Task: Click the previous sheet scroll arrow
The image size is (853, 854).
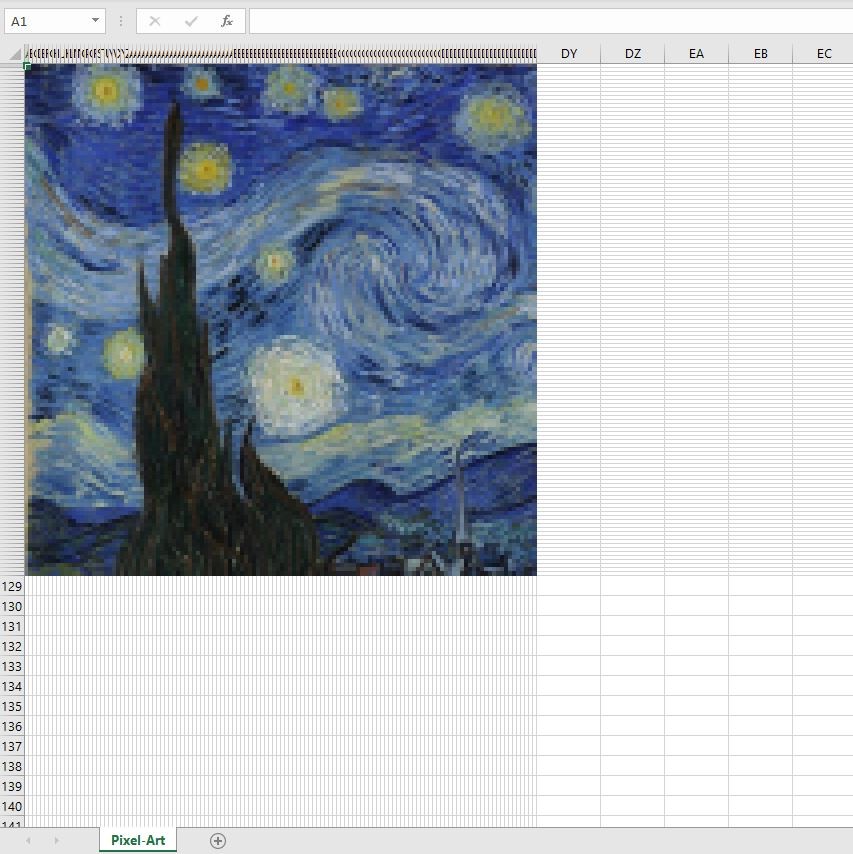Action: [28, 841]
